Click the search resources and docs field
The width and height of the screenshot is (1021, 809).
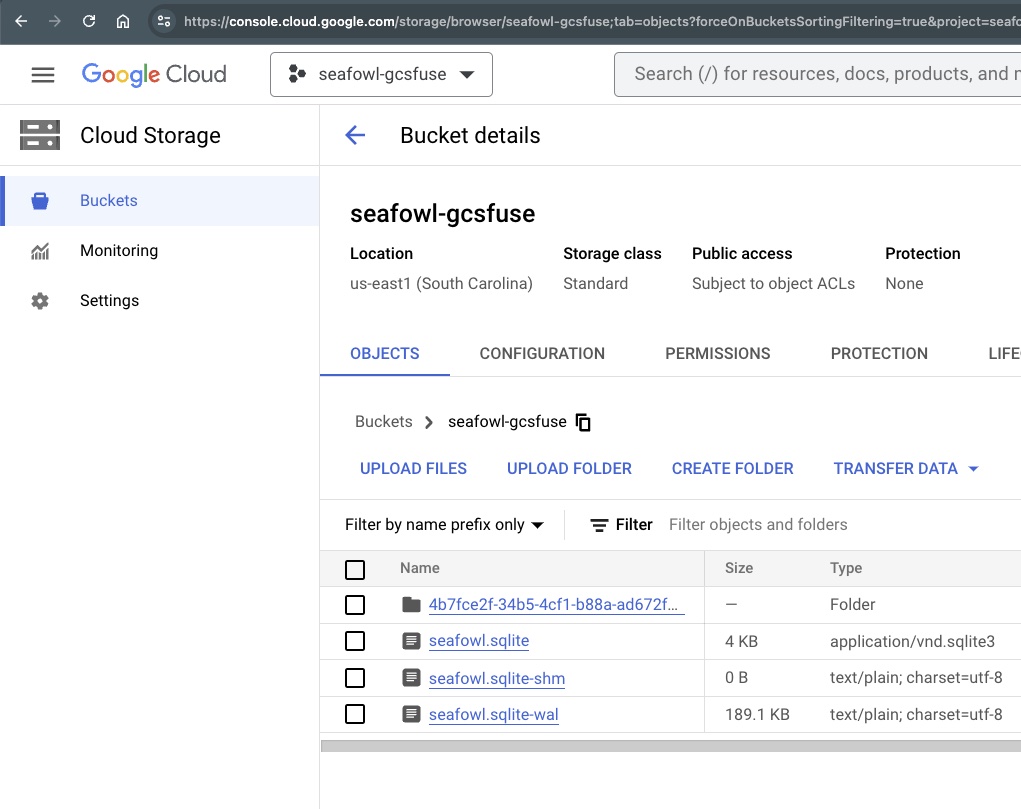pos(820,74)
